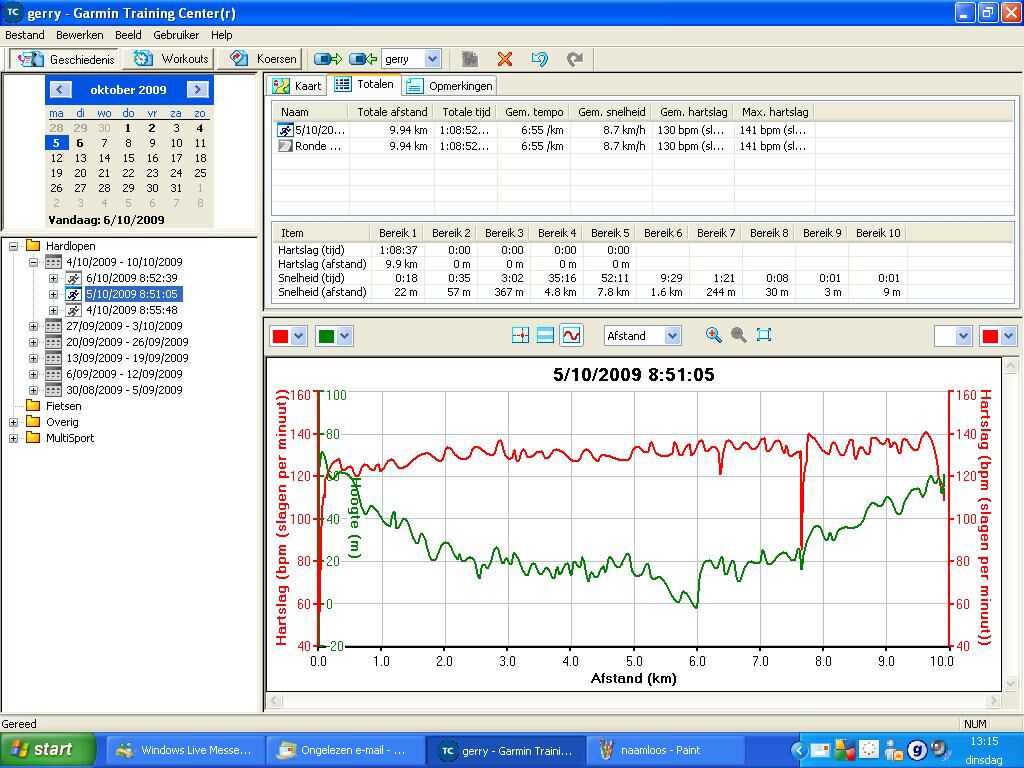The height and width of the screenshot is (768, 1024).
Task: Click the undo arrow in toolbar
Action: [x=539, y=59]
